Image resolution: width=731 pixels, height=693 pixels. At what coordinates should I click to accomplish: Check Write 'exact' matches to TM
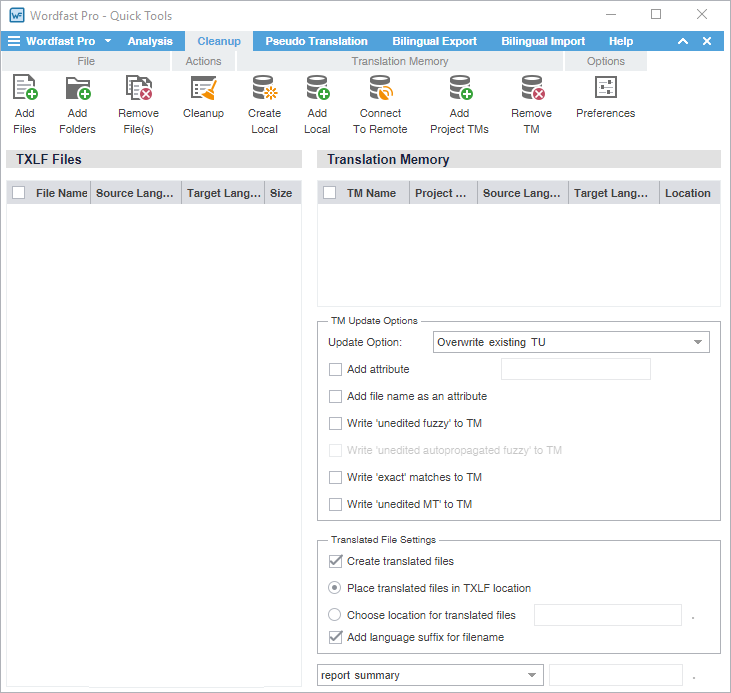click(x=335, y=478)
